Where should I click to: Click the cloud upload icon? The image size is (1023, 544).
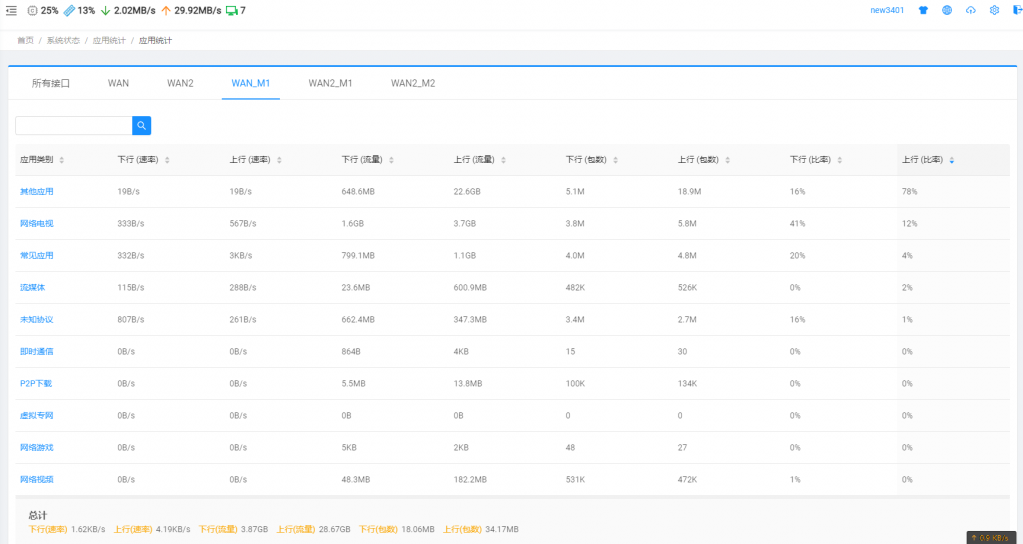pos(971,10)
